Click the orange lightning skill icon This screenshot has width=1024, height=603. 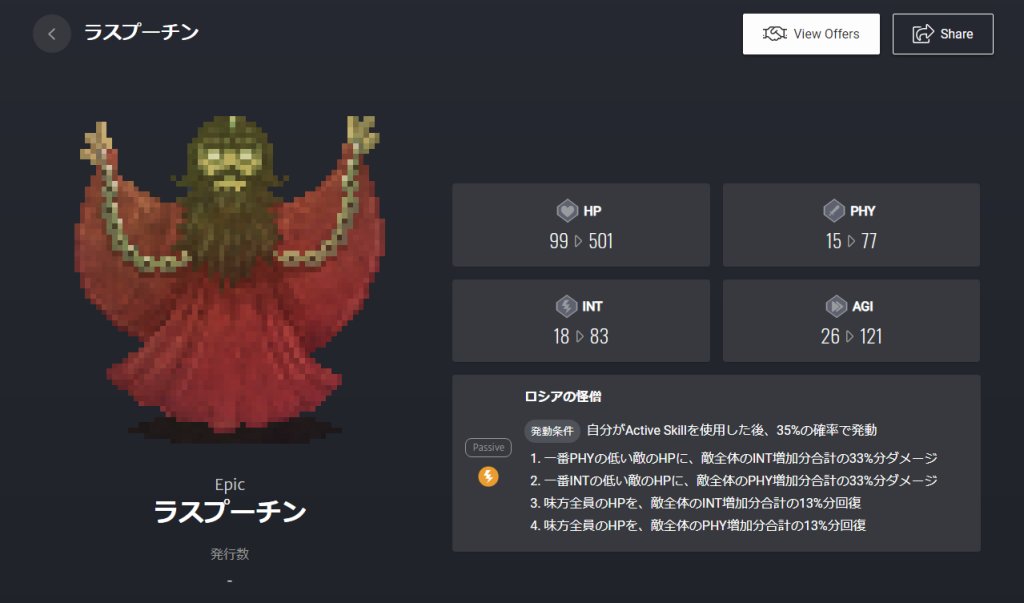tap(488, 476)
